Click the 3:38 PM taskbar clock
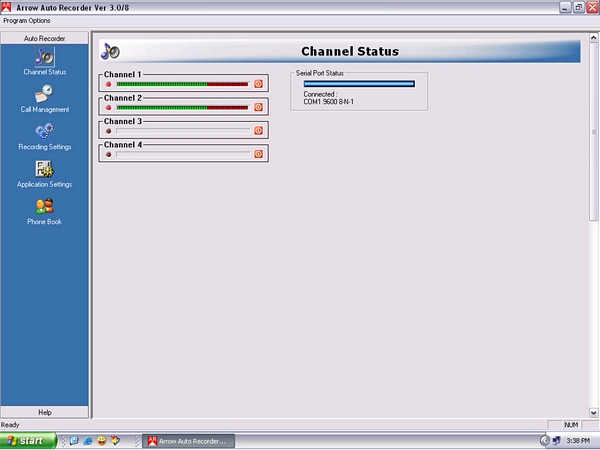Image resolution: width=600 pixels, height=450 pixels. click(x=578, y=441)
